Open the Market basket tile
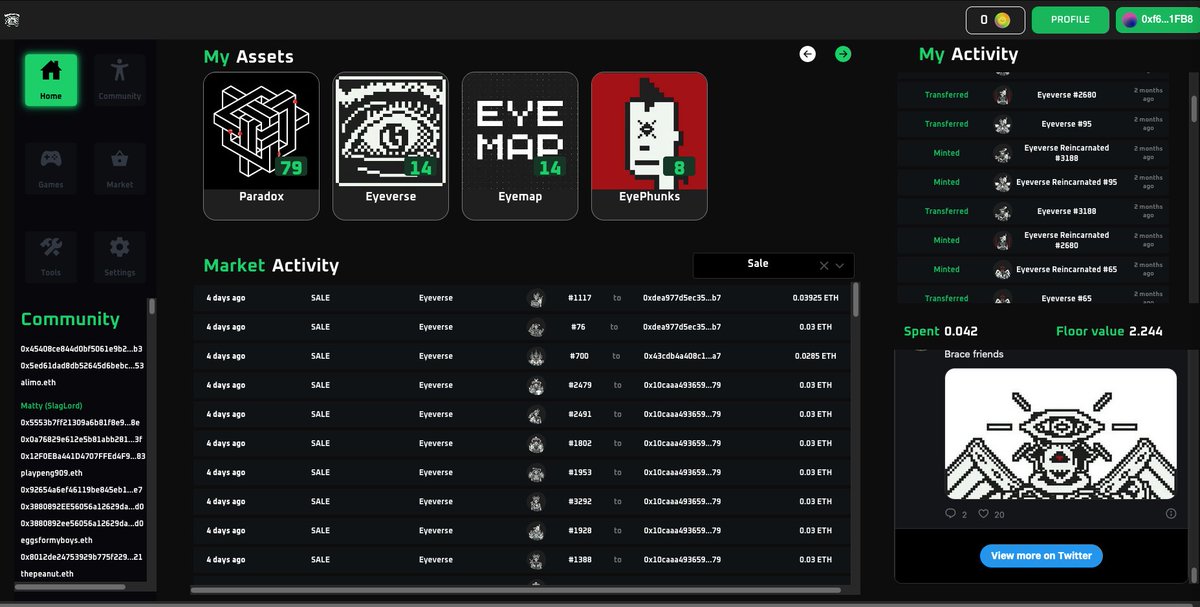 (x=120, y=168)
